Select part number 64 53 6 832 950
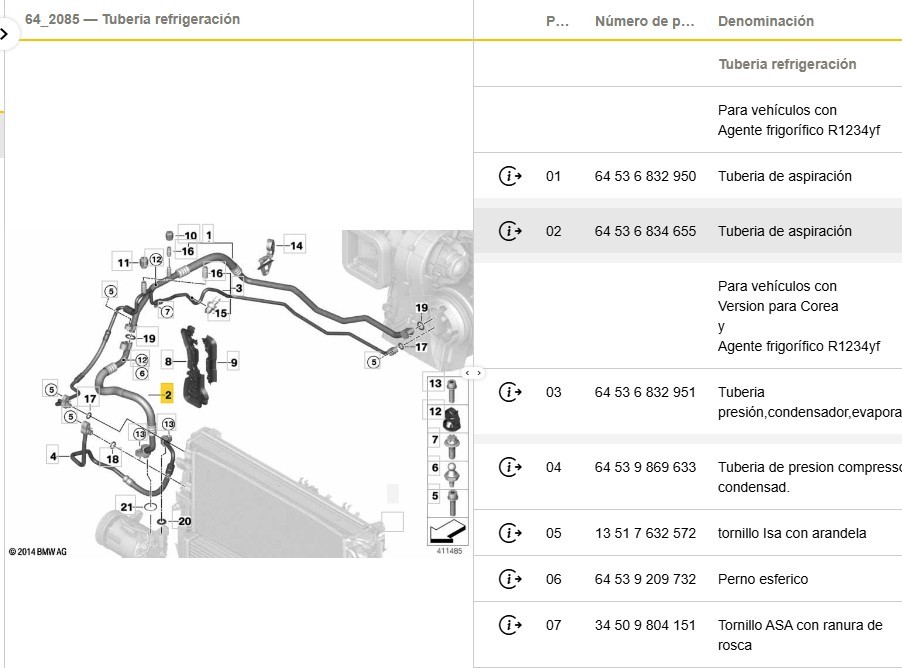The height and width of the screenshot is (668, 902). tap(645, 177)
